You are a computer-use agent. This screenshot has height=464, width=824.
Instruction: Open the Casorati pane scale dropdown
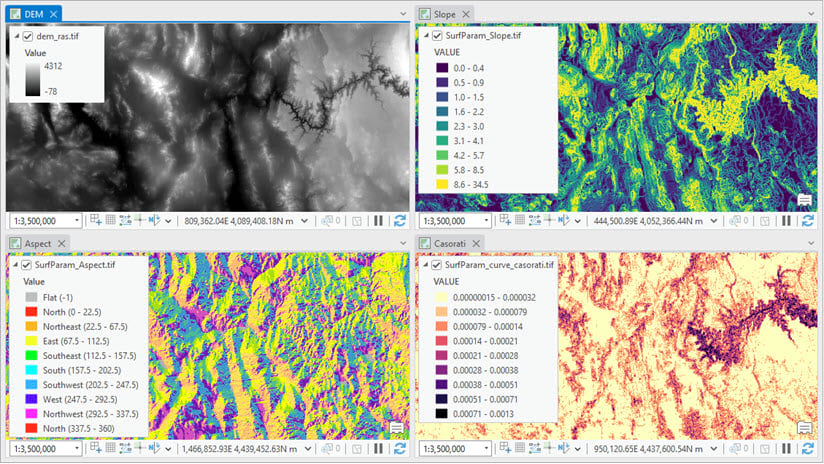(486, 449)
